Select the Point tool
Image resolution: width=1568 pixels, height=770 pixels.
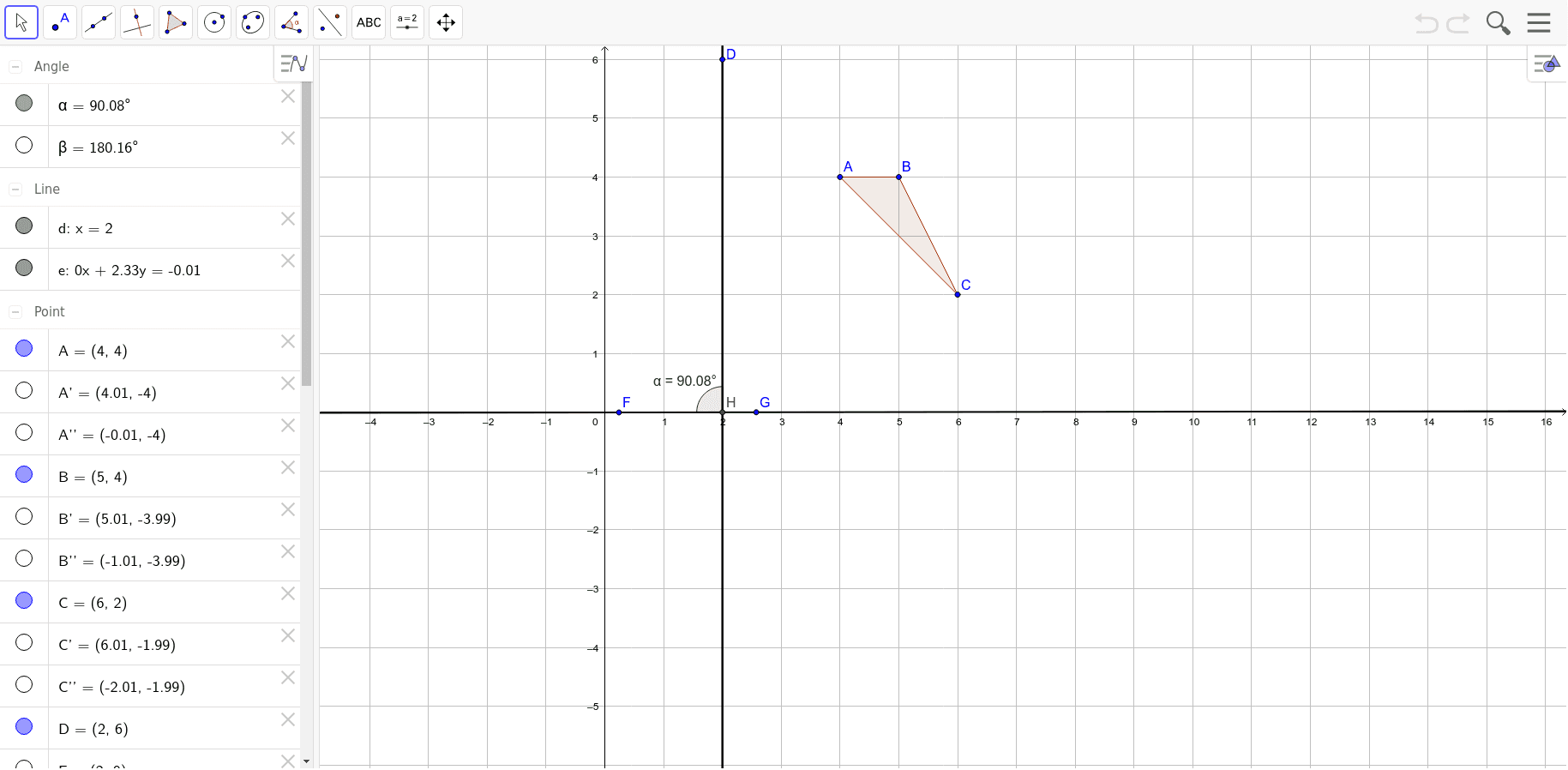click(x=60, y=22)
